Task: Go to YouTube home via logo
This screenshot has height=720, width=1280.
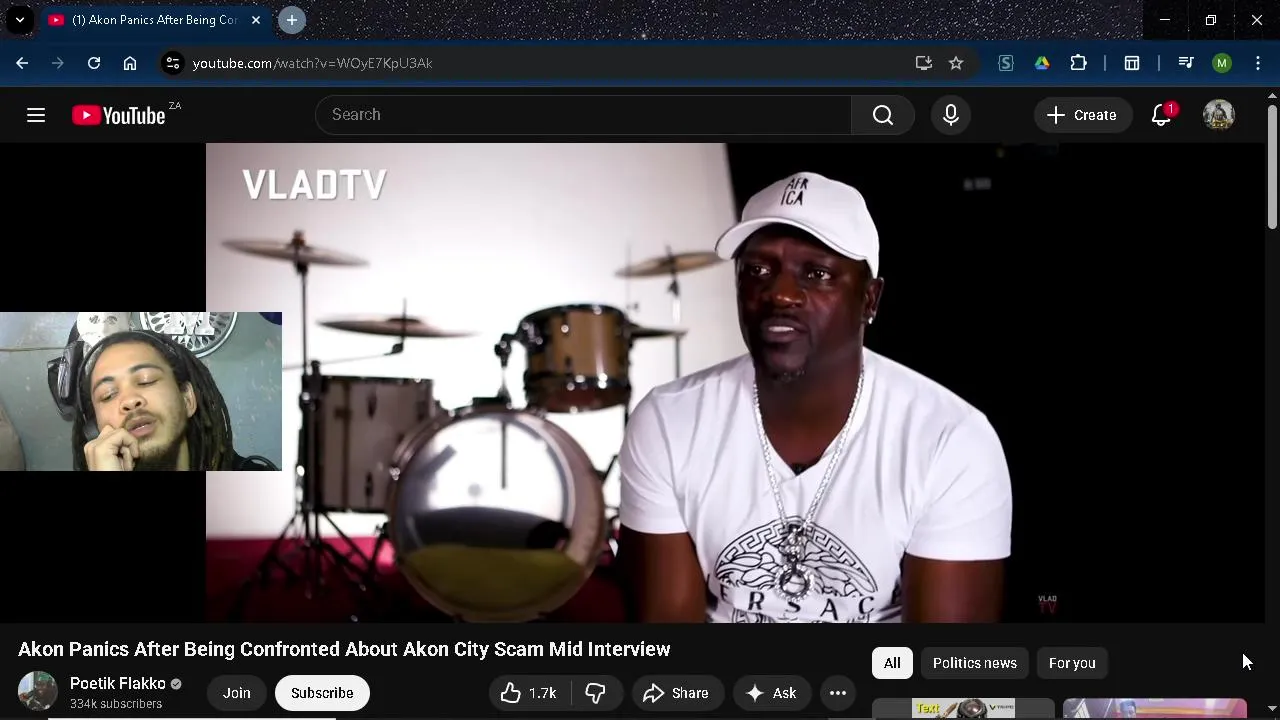Action: [118, 115]
